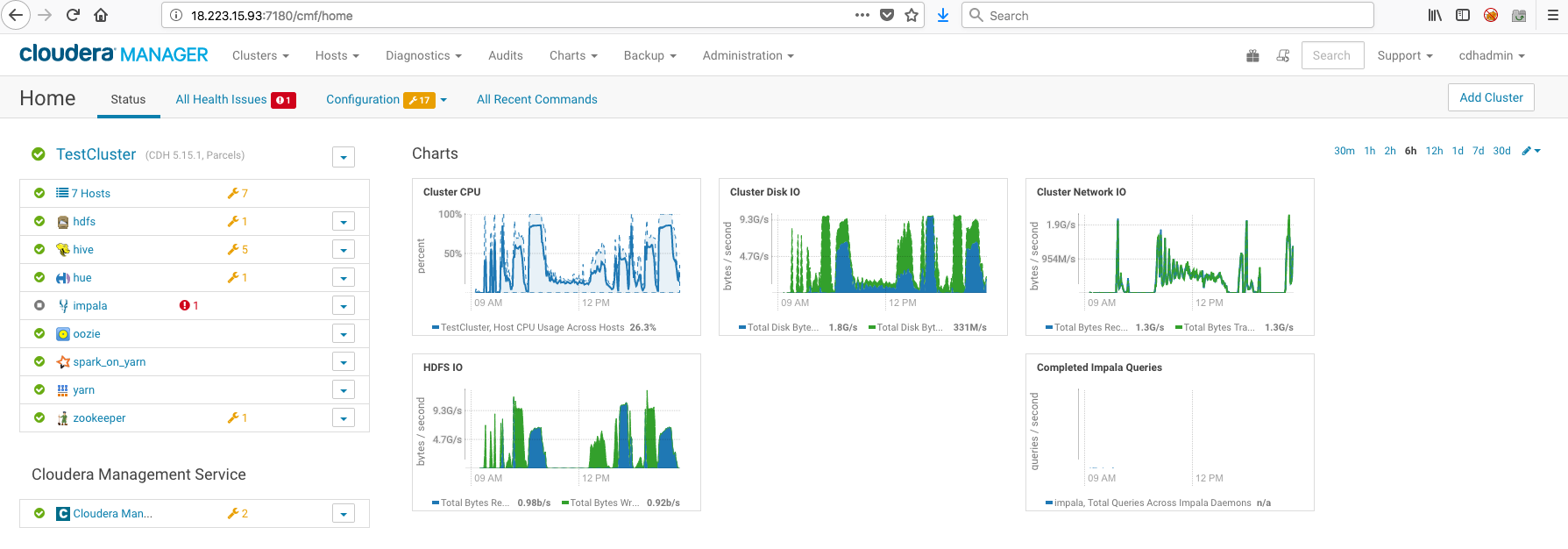Switch to All Health Issues tab
Viewport: 1568px width, 549px height.
(221, 99)
